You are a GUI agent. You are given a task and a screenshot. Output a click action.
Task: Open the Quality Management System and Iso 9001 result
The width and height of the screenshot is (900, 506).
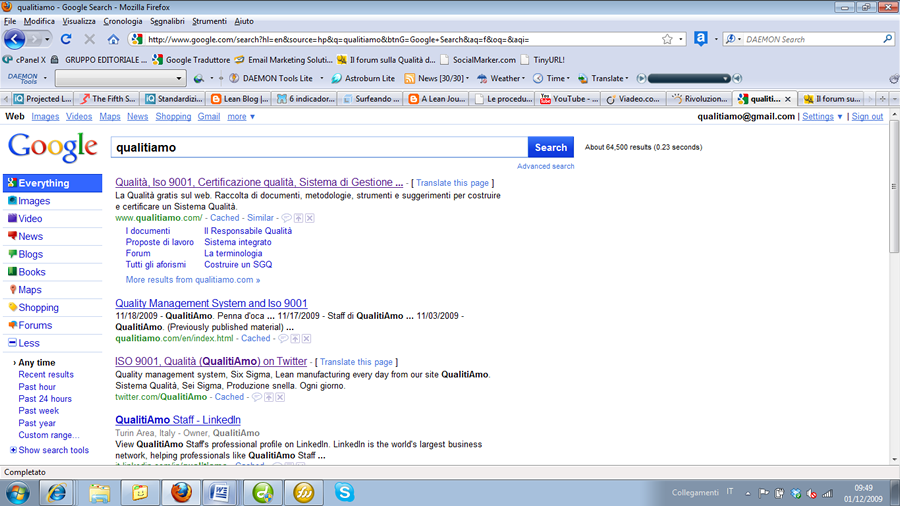tap(211, 303)
